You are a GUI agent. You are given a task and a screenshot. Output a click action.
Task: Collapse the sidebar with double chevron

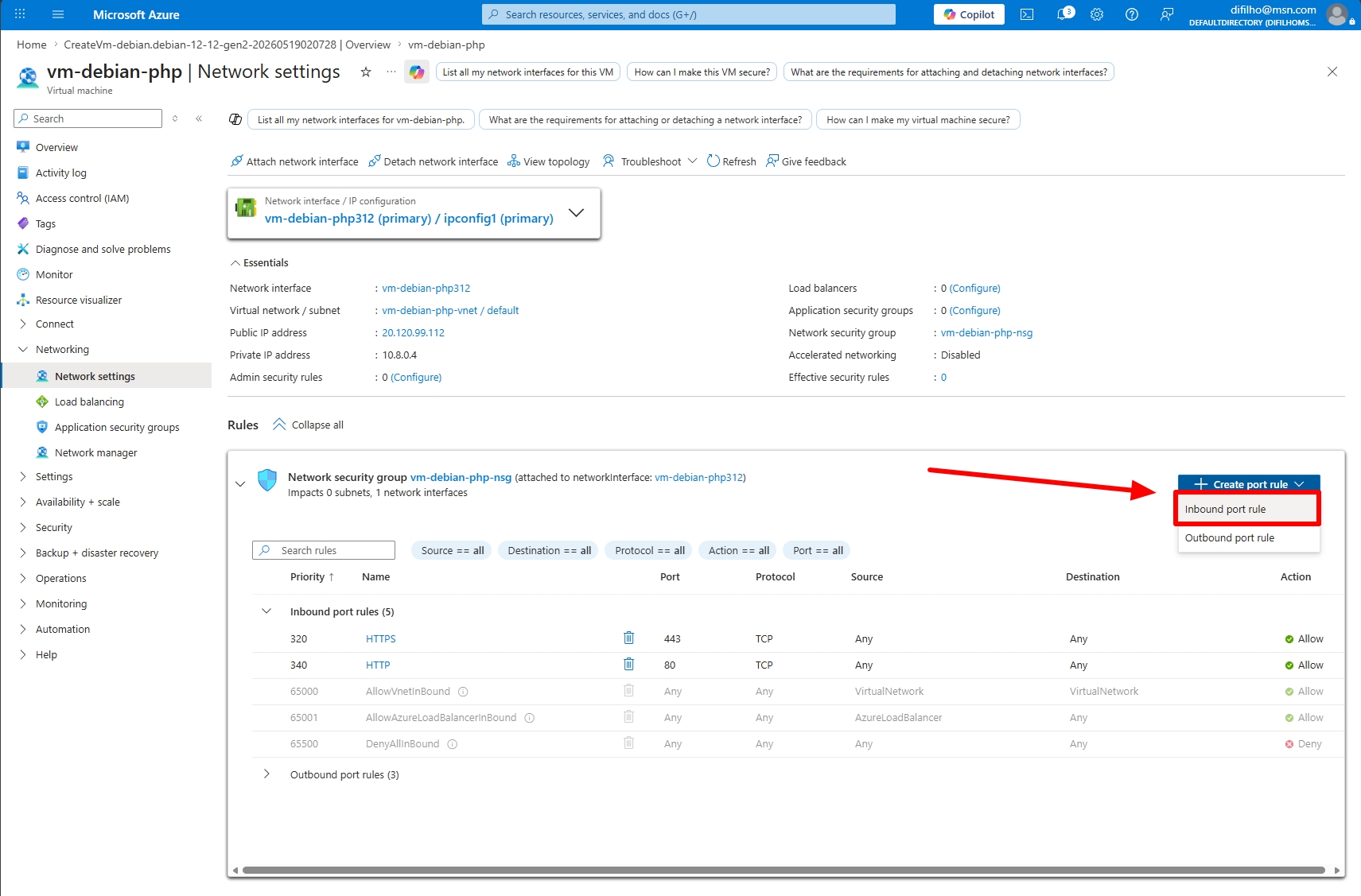pyautogui.click(x=199, y=118)
